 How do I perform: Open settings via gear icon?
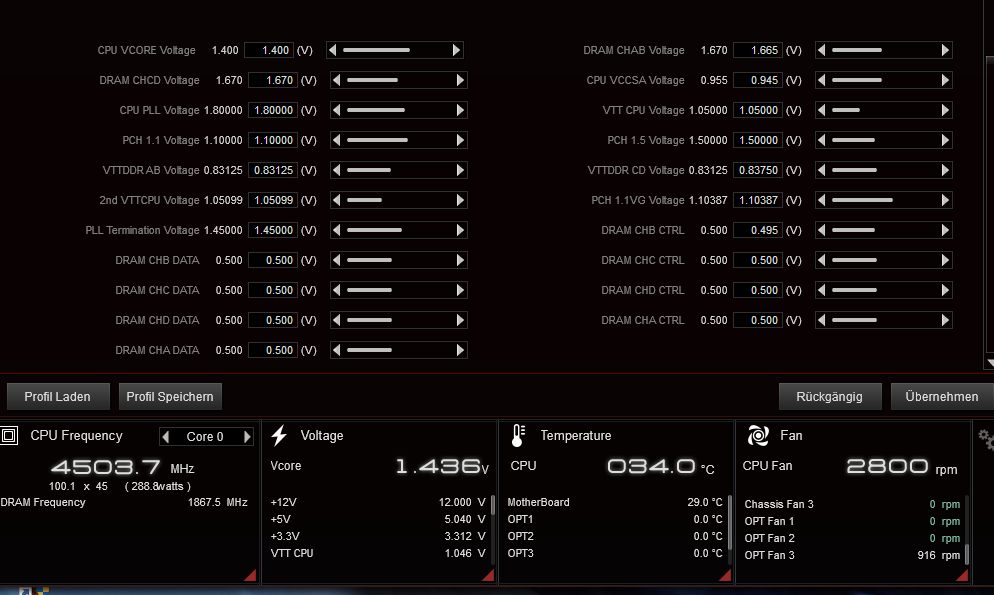click(986, 438)
